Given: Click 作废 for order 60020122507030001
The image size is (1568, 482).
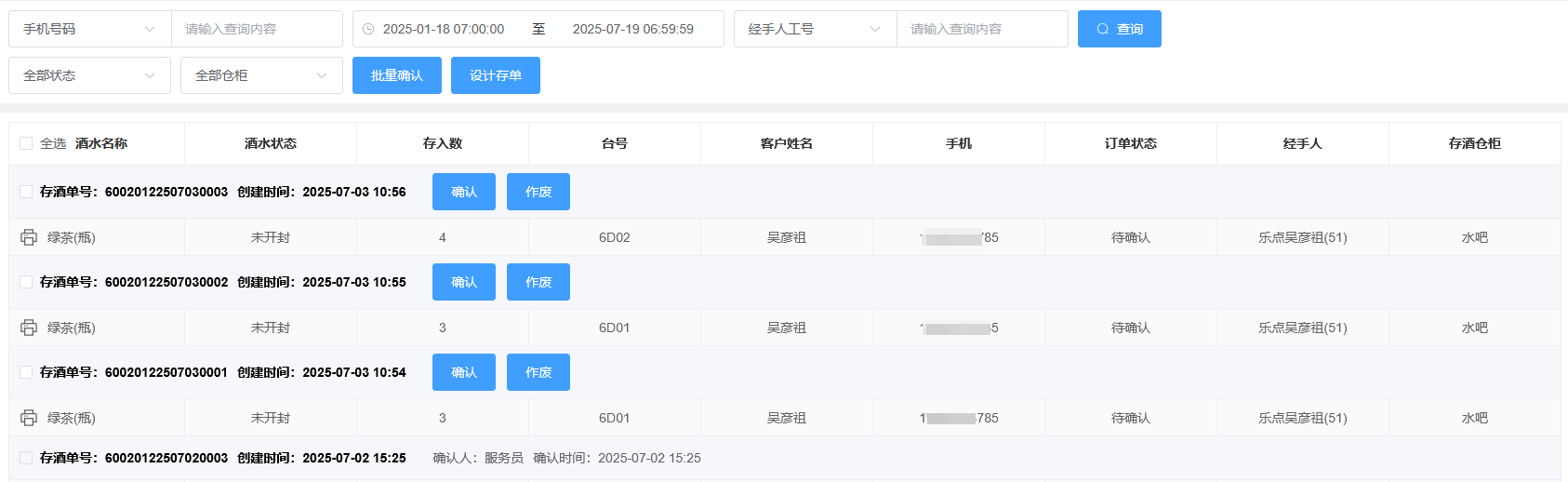Looking at the screenshot, I should pos(538,372).
